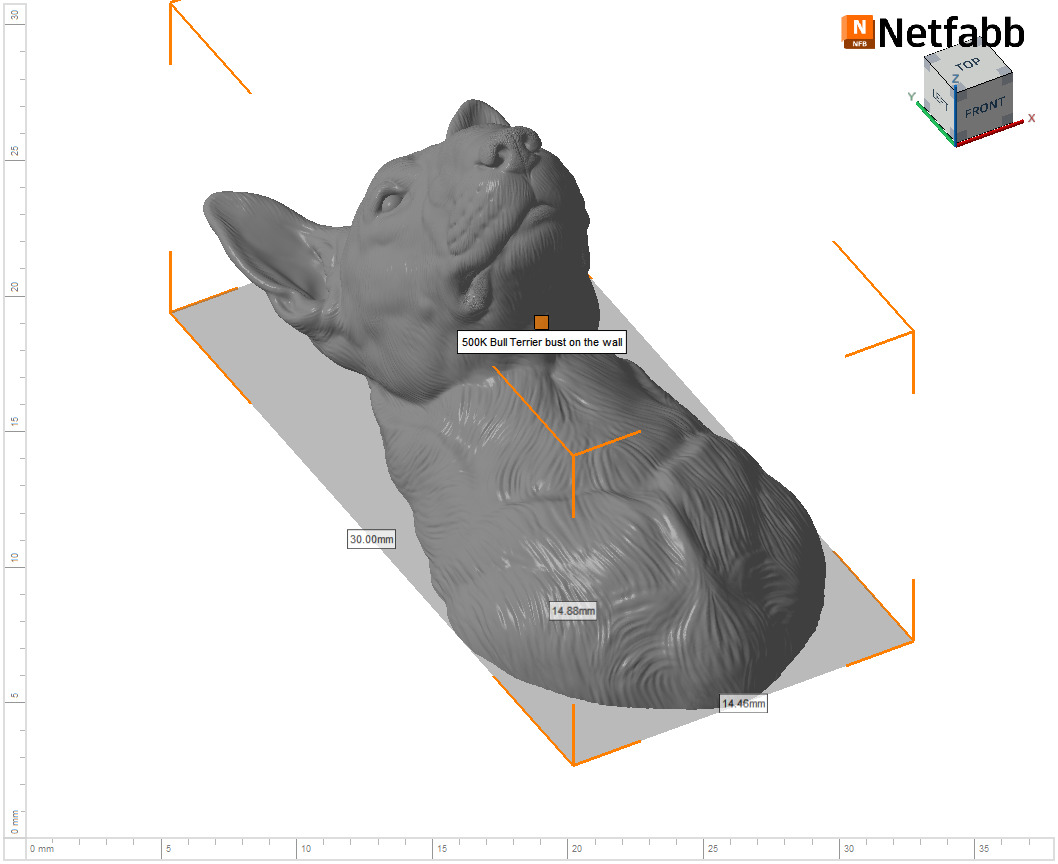
Task: Click the 14.46mm dimension label
Action: 744,703
